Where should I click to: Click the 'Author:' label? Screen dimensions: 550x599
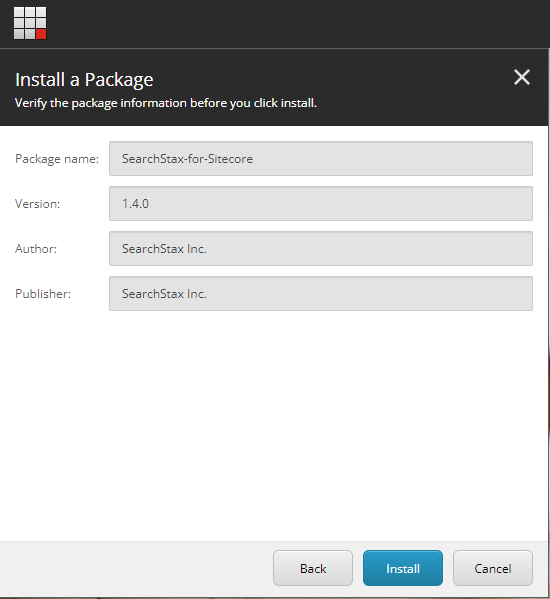coord(36,249)
